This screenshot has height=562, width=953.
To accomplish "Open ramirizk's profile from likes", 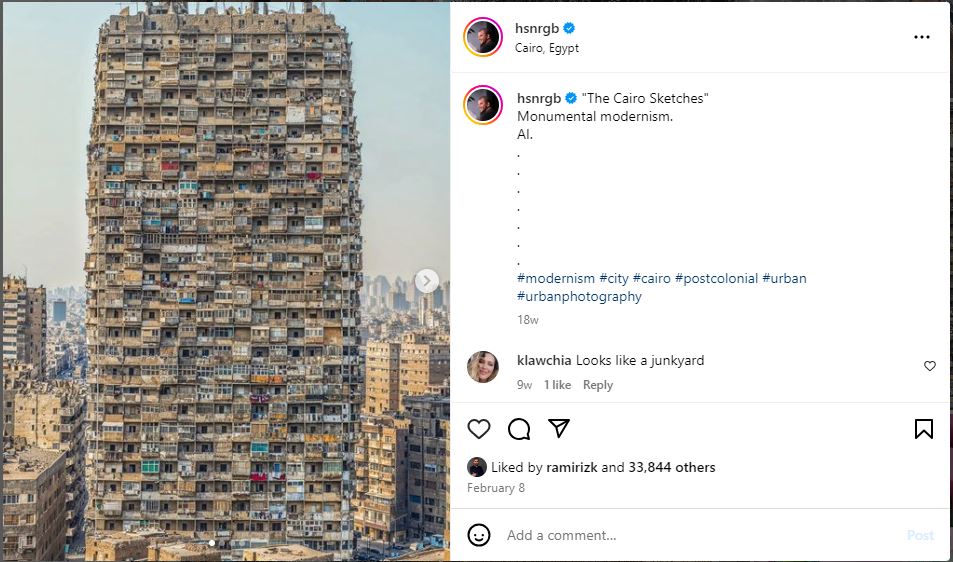I will tap(573, 467).
